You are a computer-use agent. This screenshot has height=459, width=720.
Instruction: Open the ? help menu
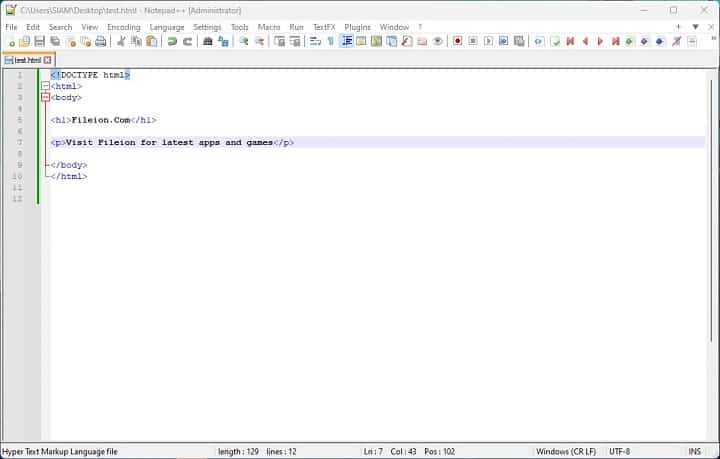tap(420, 27)
